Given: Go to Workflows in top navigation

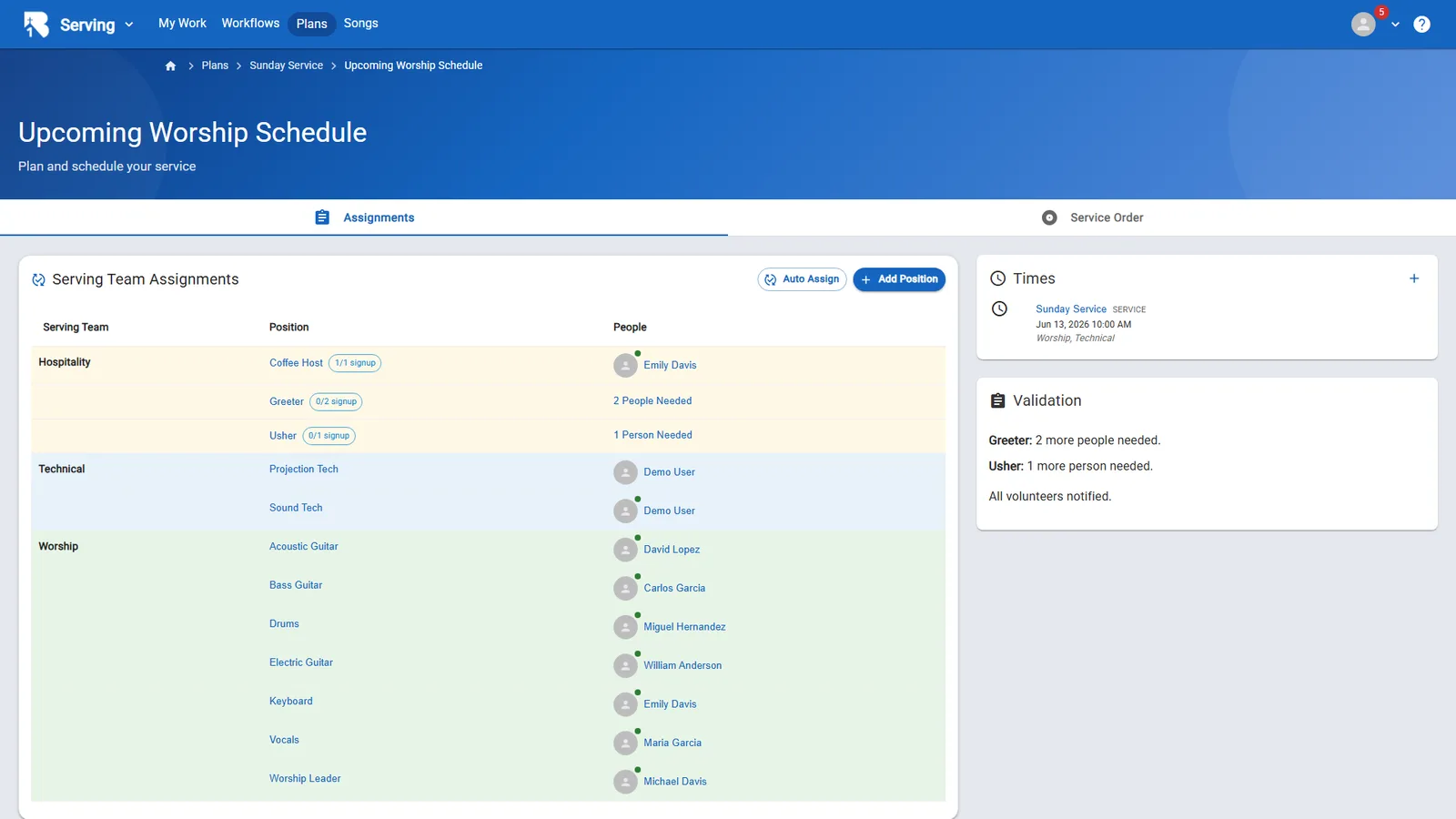Looking at the screenshot, I should pyautogui.click(x=250, y=24).
